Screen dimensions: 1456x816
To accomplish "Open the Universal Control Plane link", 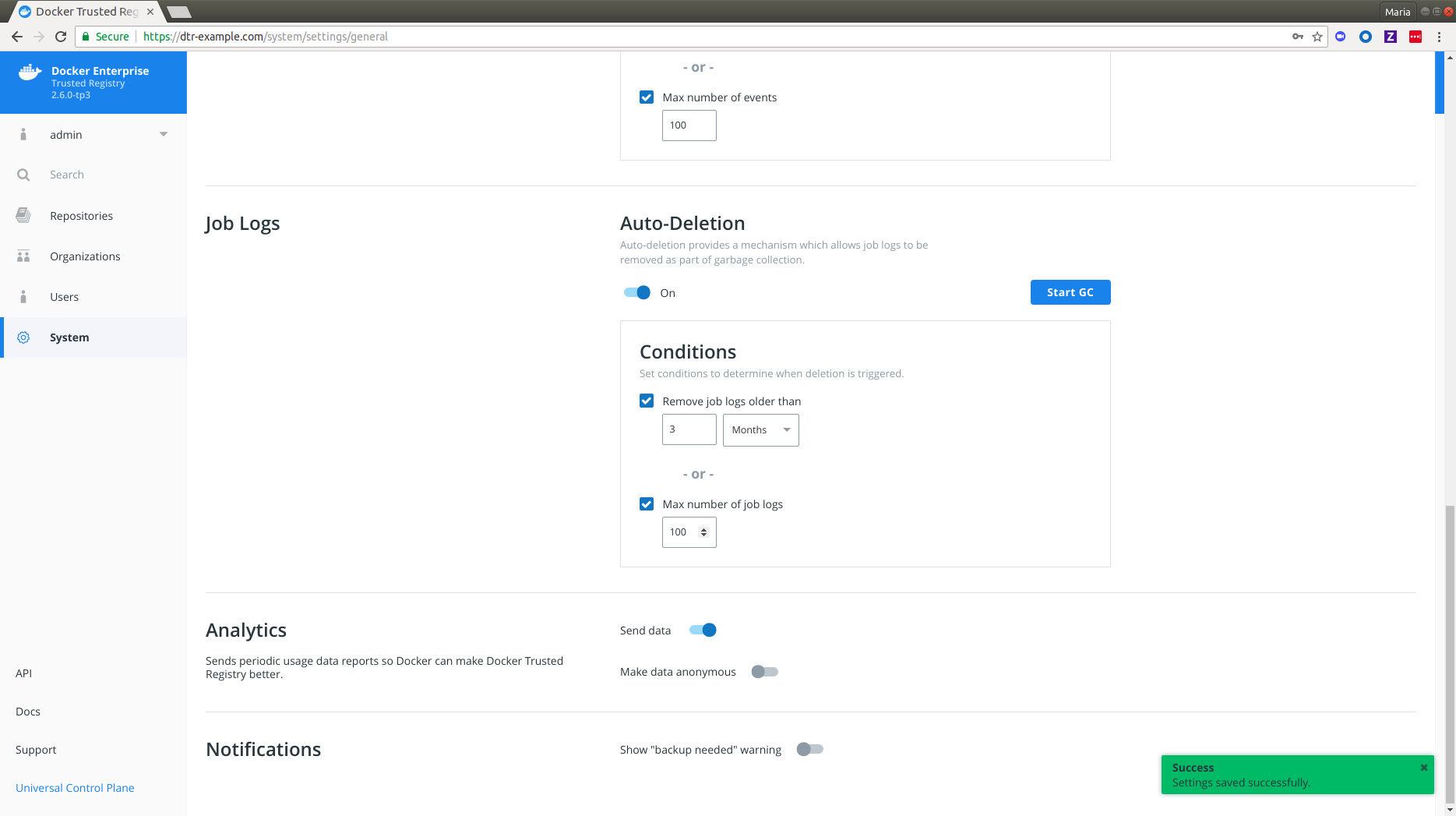I will (x=75, y=788).
